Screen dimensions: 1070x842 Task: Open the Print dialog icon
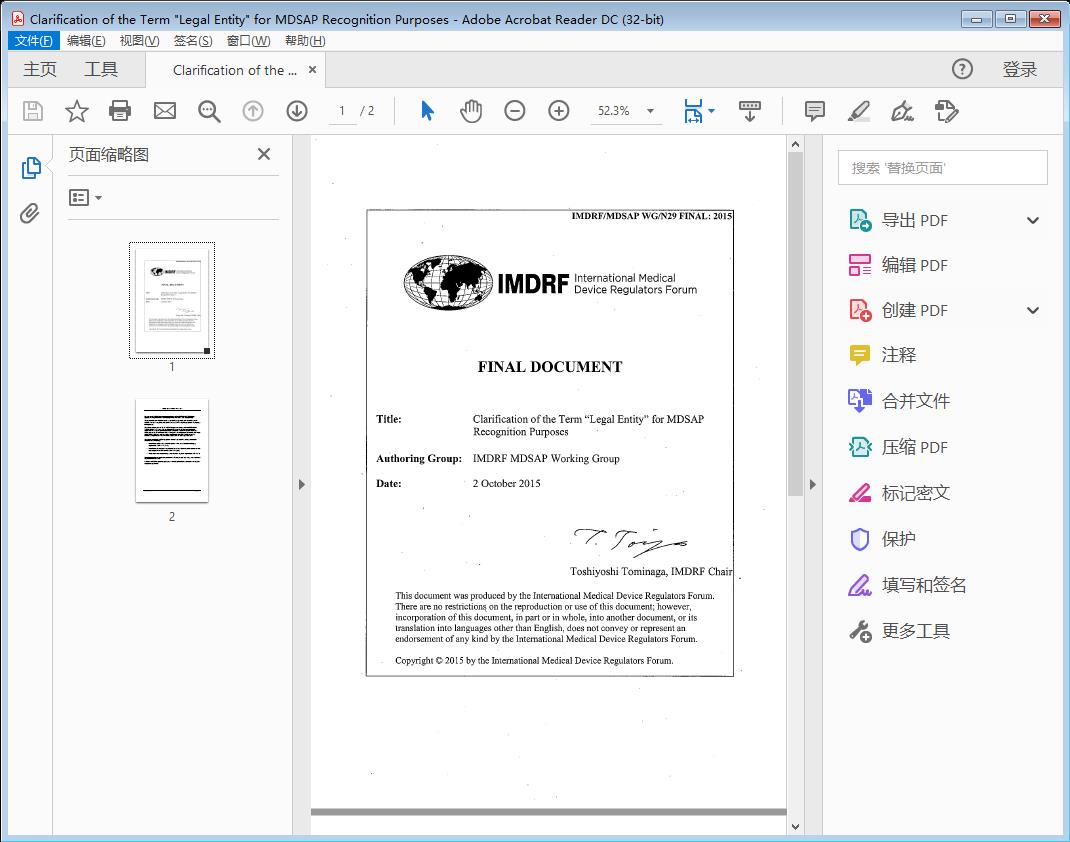[120, 110]
